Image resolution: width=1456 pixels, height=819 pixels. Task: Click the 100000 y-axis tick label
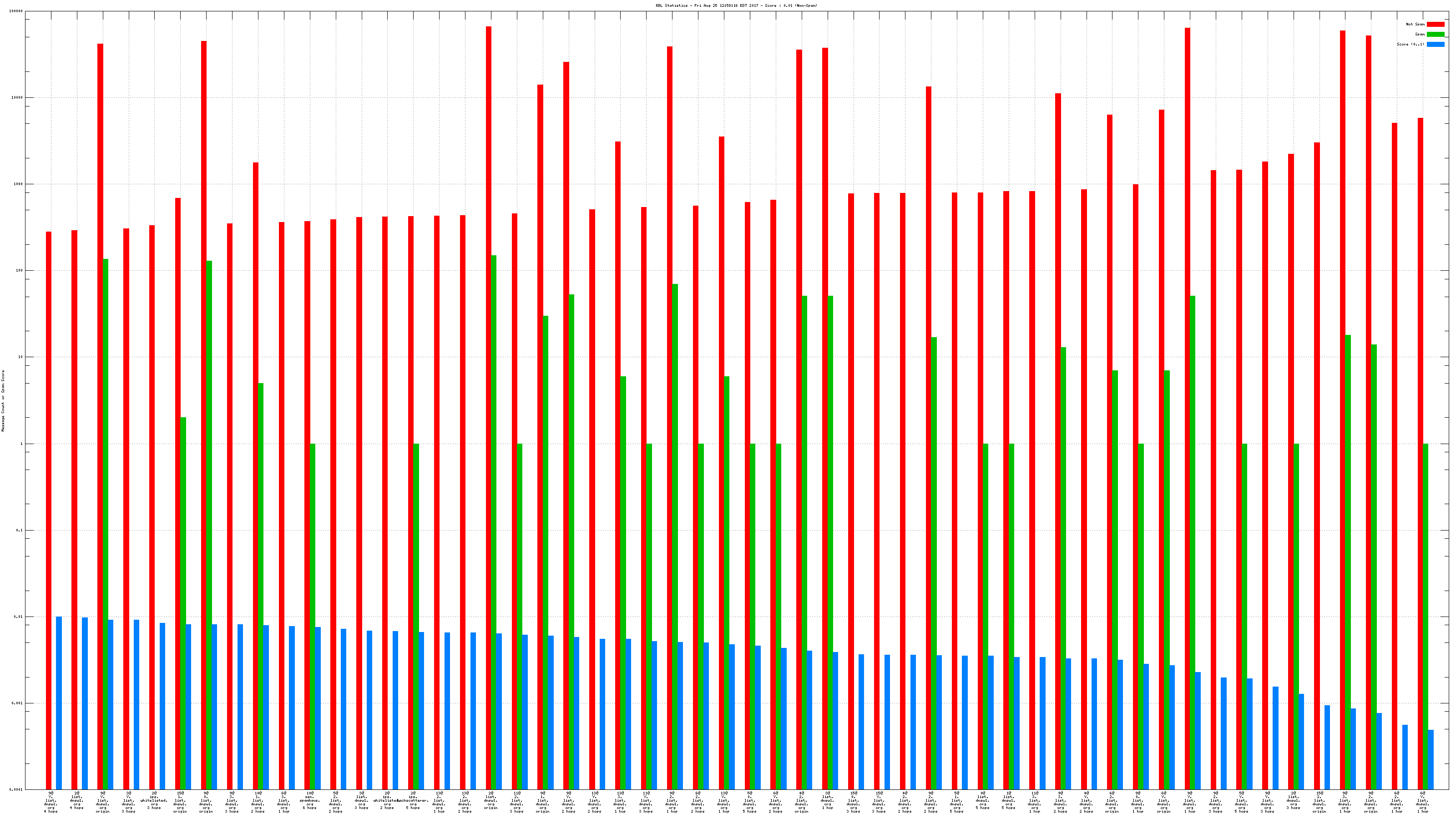click(x=16, y=11)
